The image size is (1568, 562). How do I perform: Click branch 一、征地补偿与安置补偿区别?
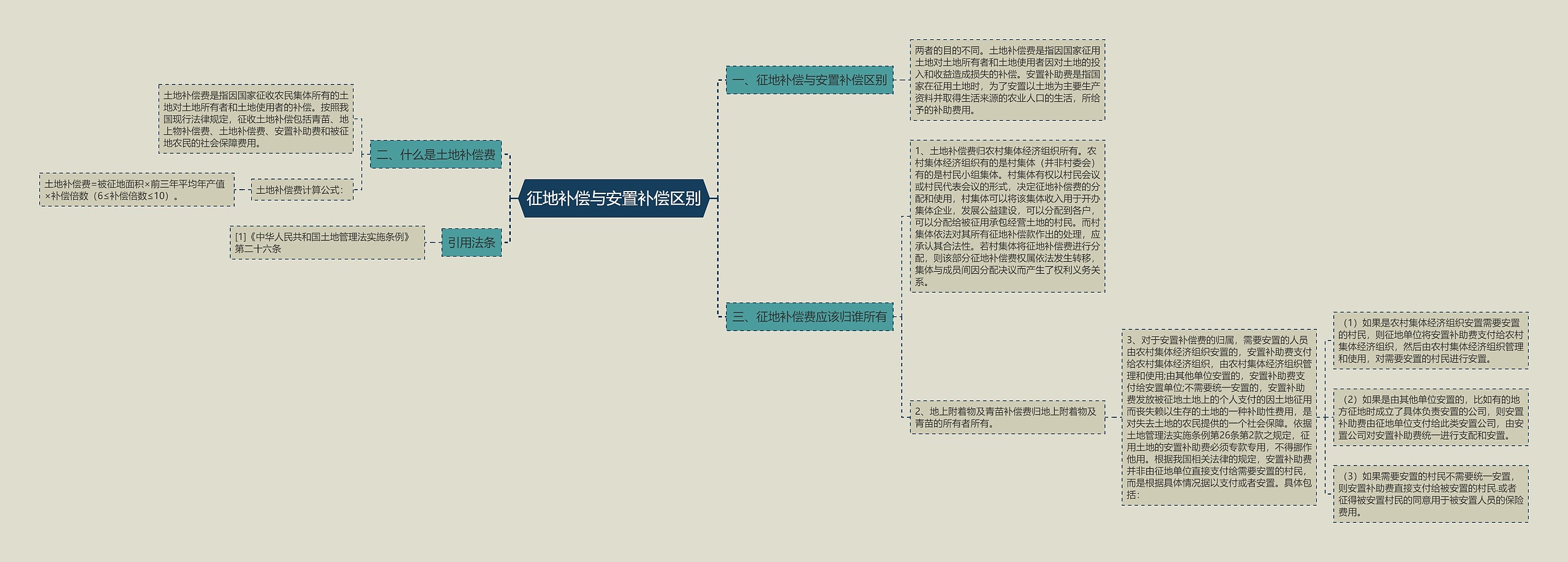pyautogui.click(x=809, y=80)
